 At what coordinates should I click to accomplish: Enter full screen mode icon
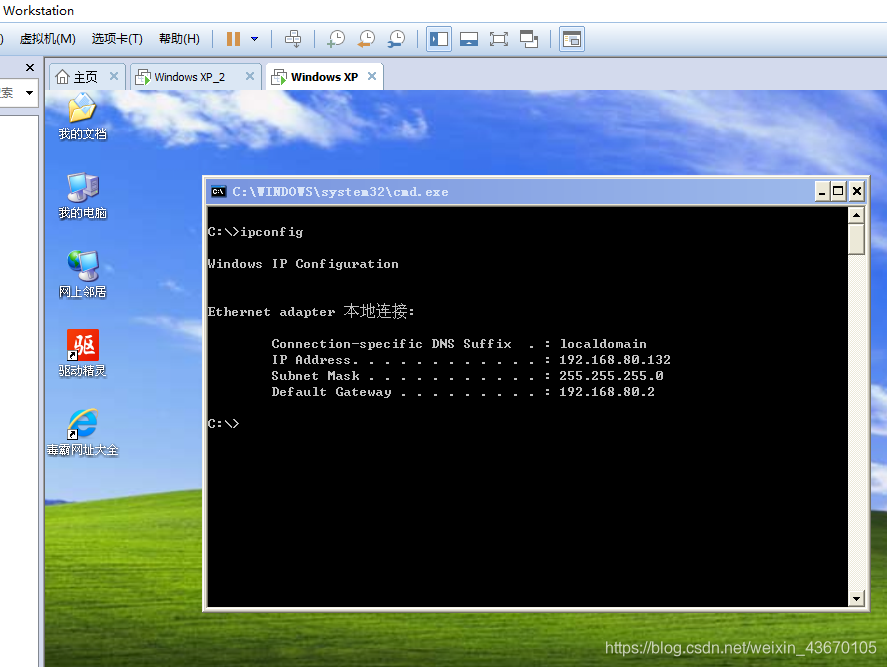point(499,39)
